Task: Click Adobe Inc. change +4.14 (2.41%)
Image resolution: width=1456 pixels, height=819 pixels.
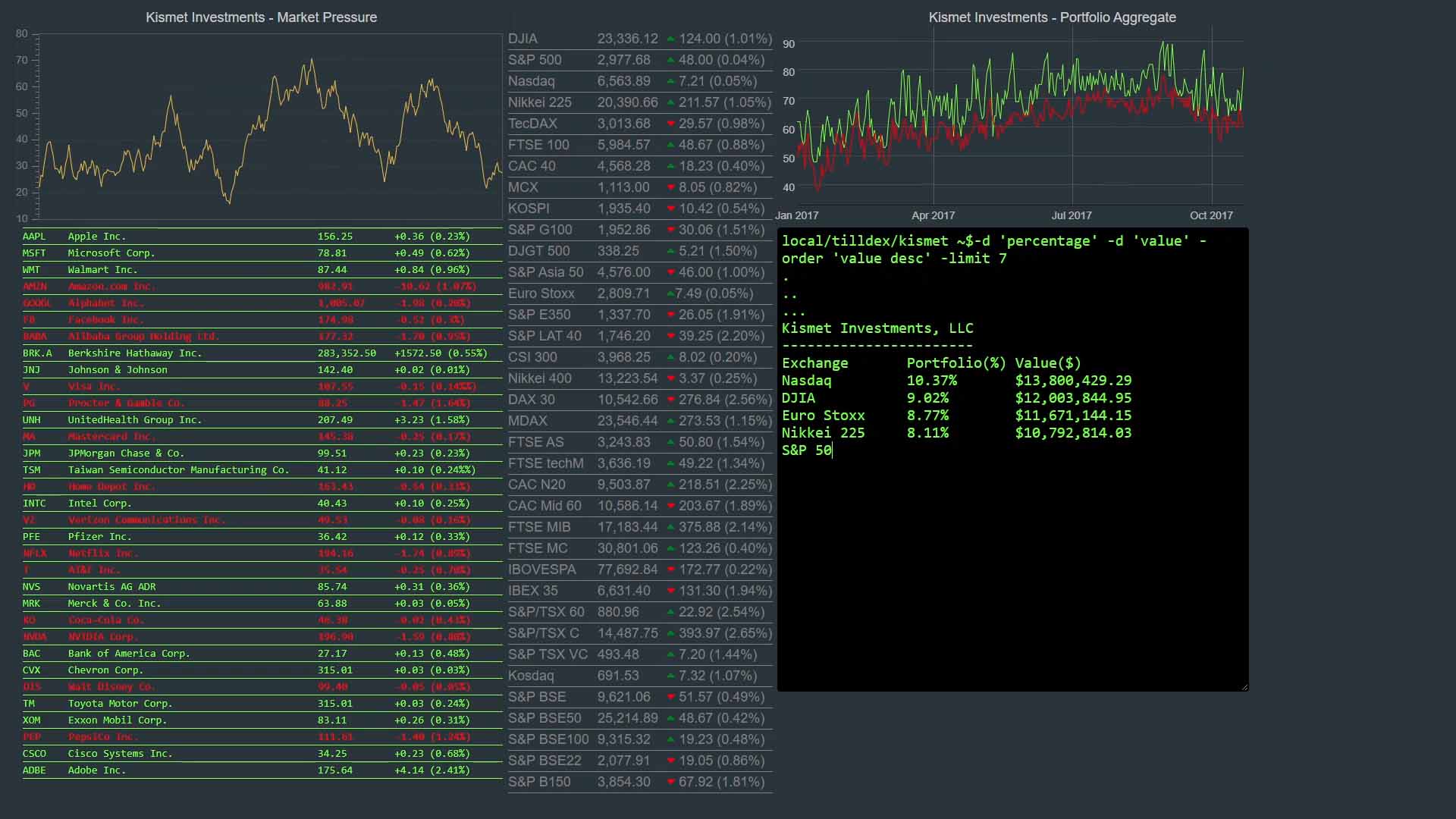Action: (x=431, y=770)
